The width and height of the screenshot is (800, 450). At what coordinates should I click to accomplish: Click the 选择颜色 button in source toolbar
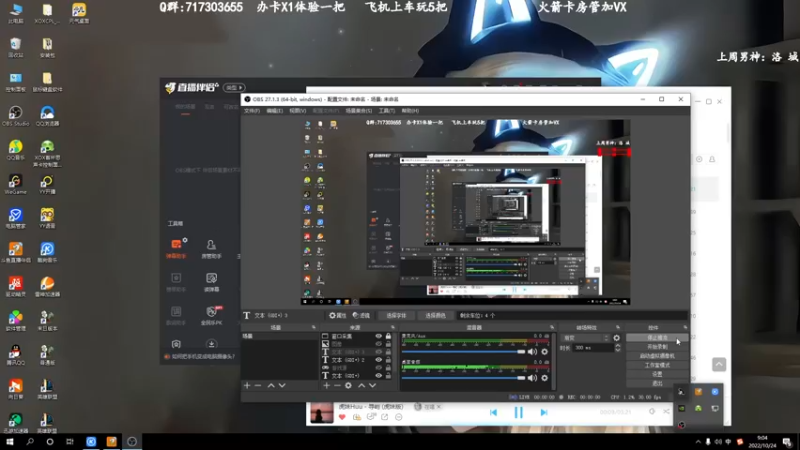(x=435, y=316)
